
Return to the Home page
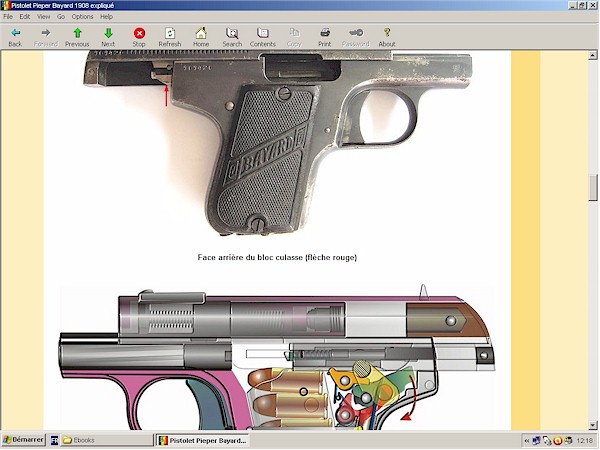(201, 37)
